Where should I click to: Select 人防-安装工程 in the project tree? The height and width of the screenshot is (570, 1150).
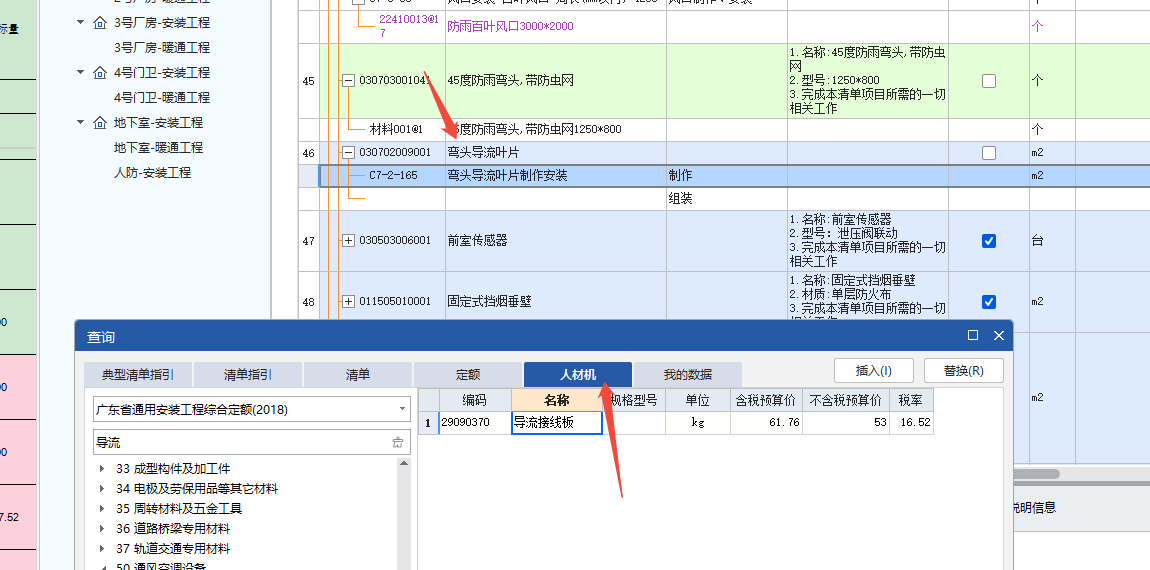(153, 172)
